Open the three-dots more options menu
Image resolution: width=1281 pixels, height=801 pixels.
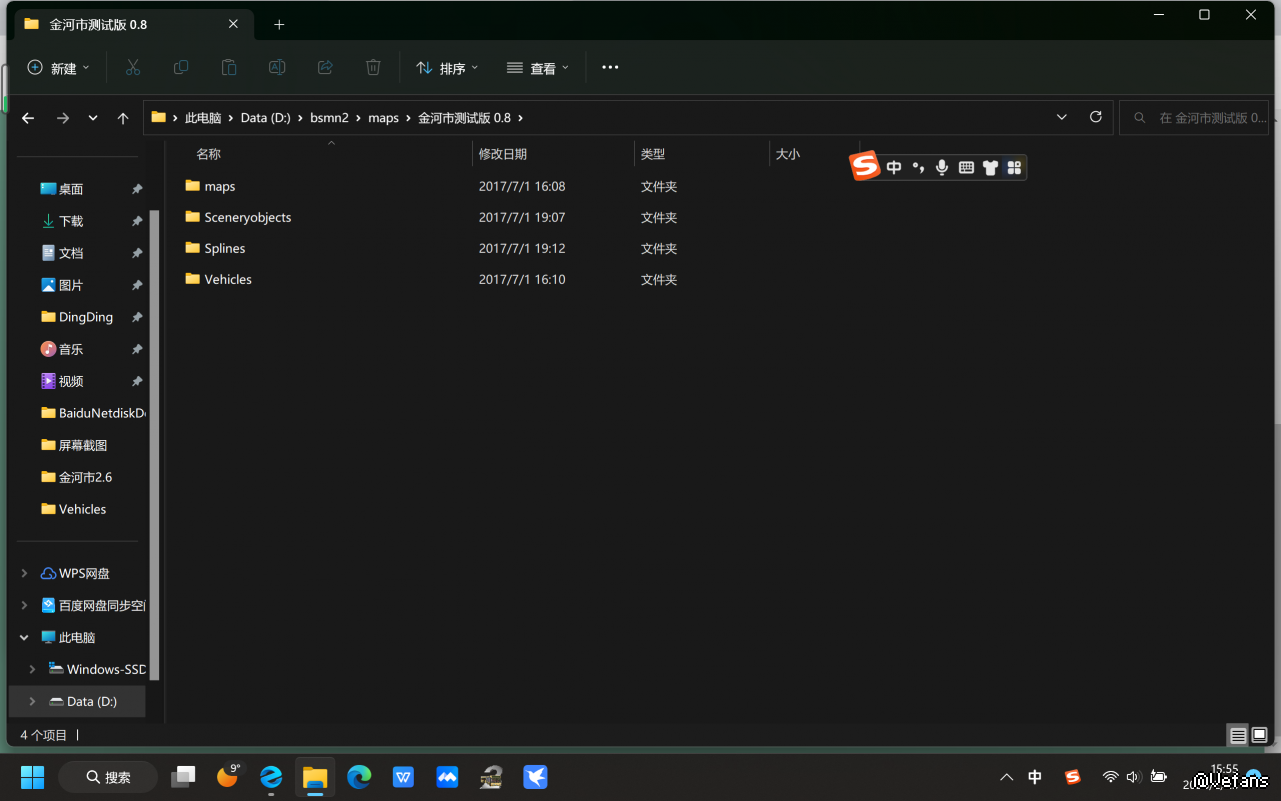coord(610,67)
